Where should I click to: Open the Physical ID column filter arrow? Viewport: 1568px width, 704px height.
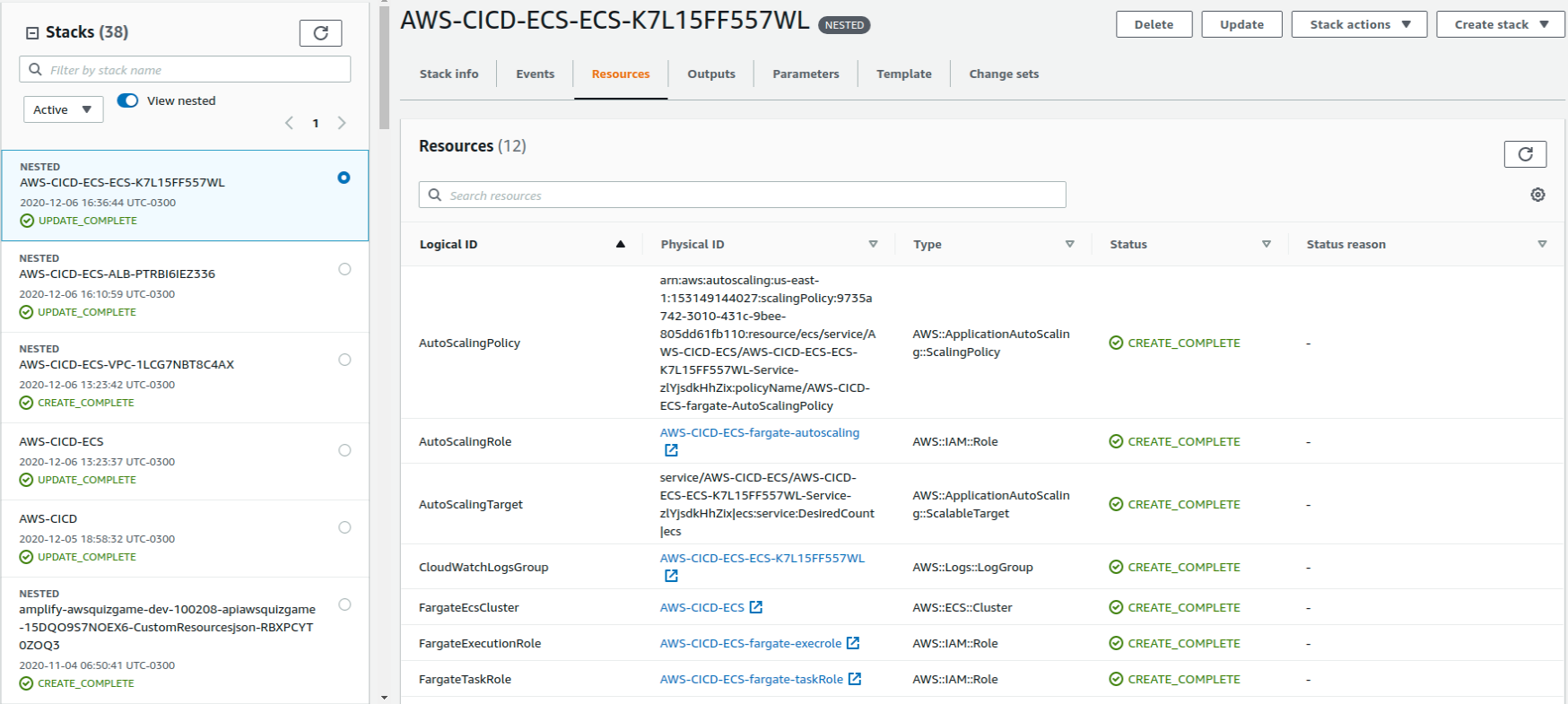point(873,244)
